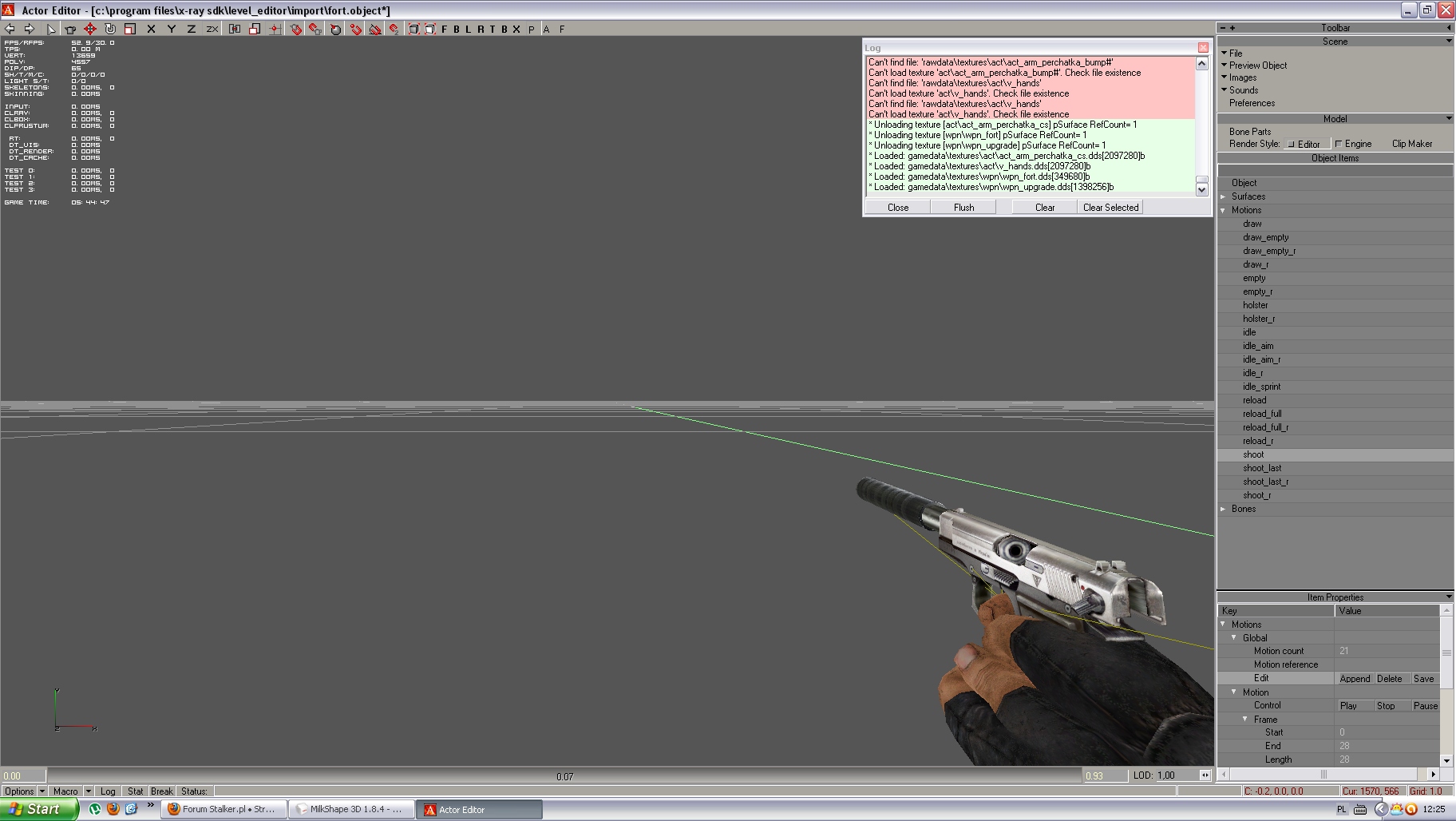Activate the Scale square tool
1456x821 pixels.
tap(130, 29)
